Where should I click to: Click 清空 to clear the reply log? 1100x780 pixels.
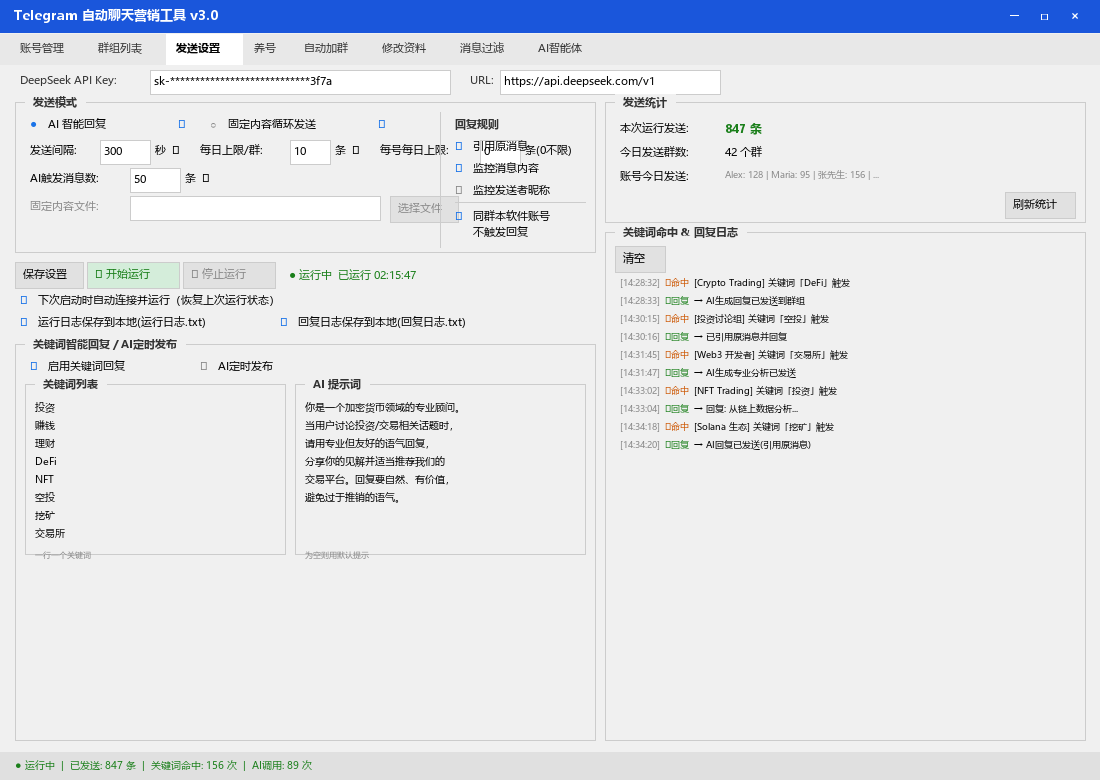[639, 258]
